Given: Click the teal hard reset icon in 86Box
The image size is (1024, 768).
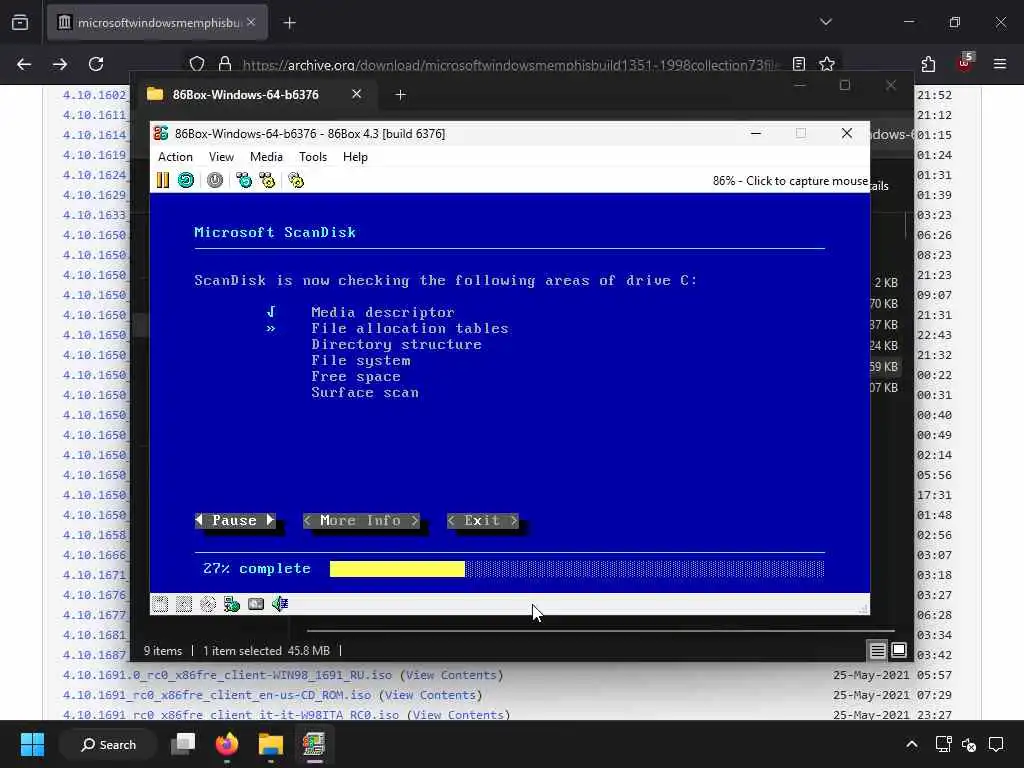Looking at the screenshot, I should click(186, 180).
